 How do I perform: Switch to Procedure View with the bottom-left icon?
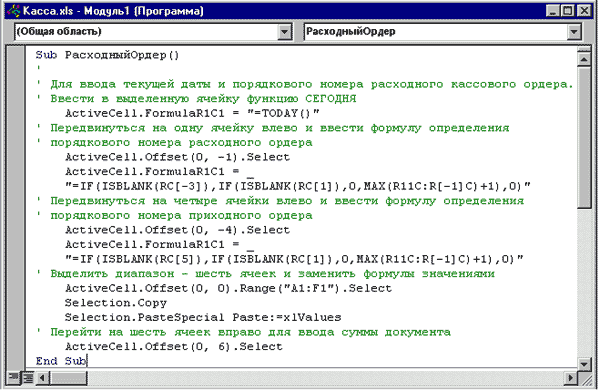(x=14, y=378)
